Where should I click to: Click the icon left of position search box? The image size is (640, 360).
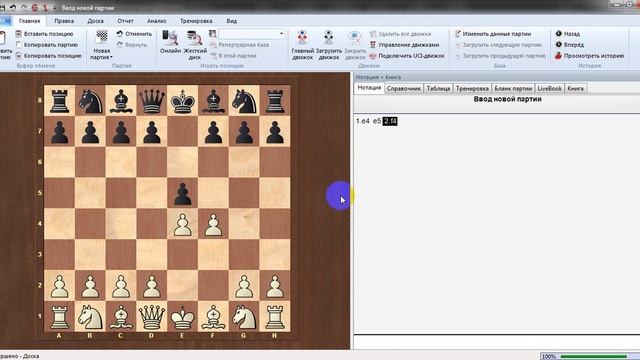[x=213, y=33]
